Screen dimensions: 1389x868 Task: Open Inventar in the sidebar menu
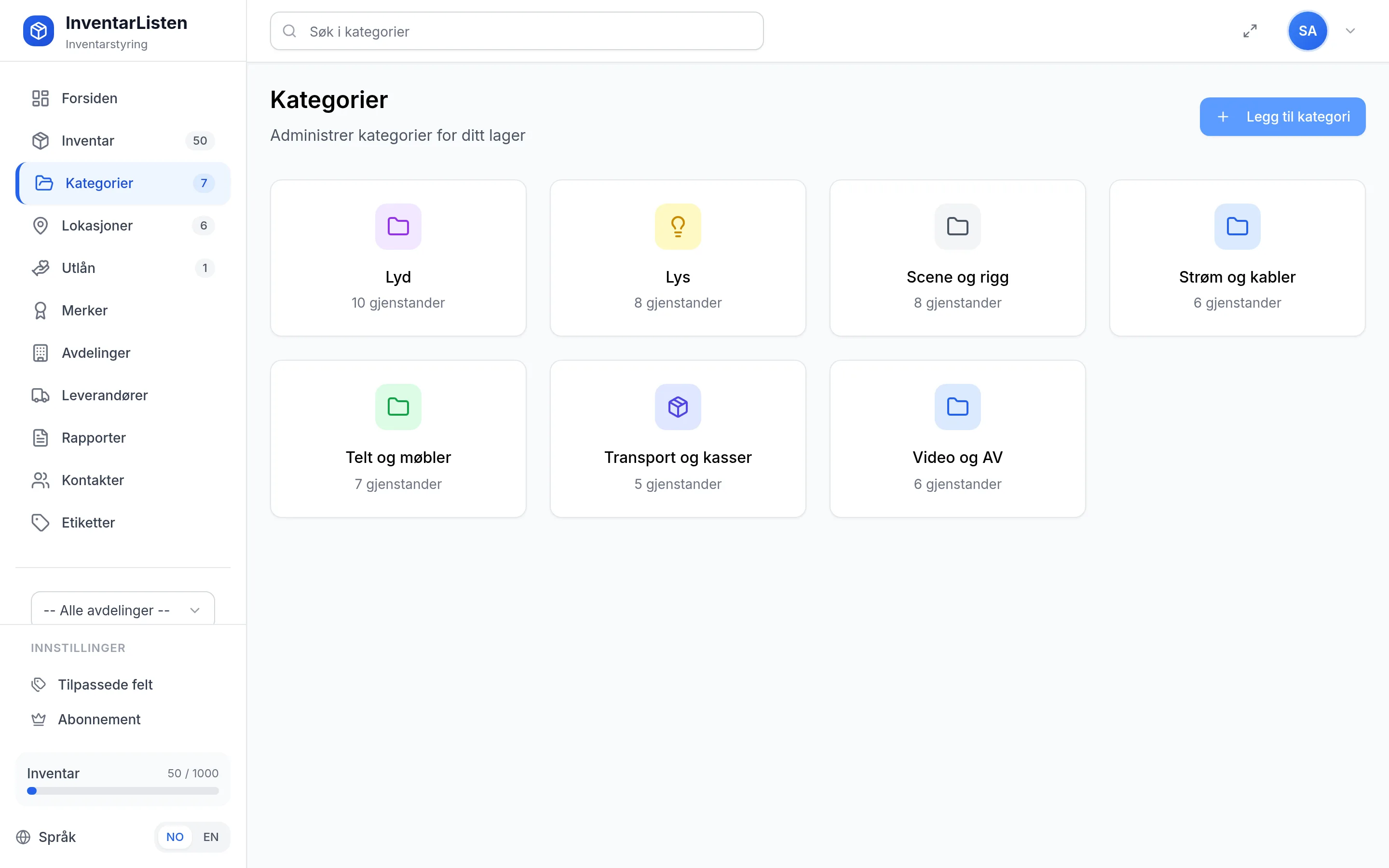point(123,141)
